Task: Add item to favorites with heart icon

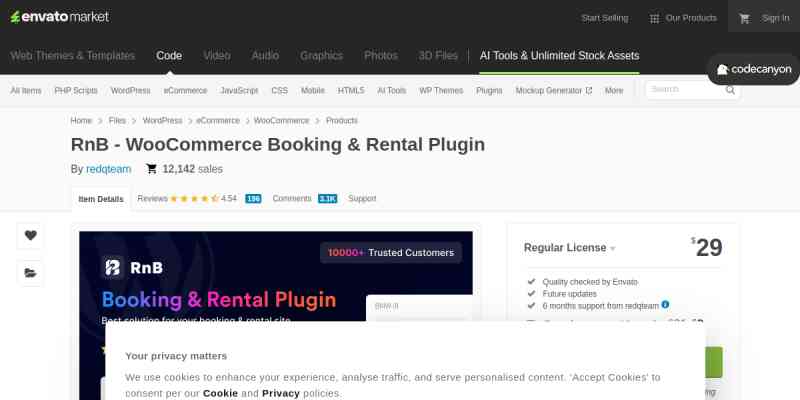Action: pos(31,236)
